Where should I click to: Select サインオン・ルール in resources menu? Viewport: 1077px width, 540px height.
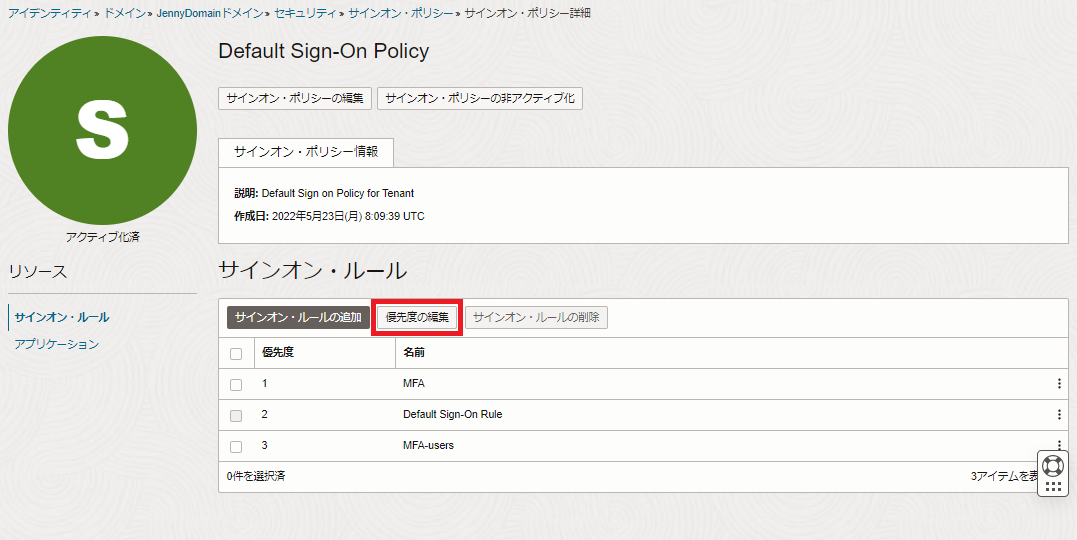point(62,317)
